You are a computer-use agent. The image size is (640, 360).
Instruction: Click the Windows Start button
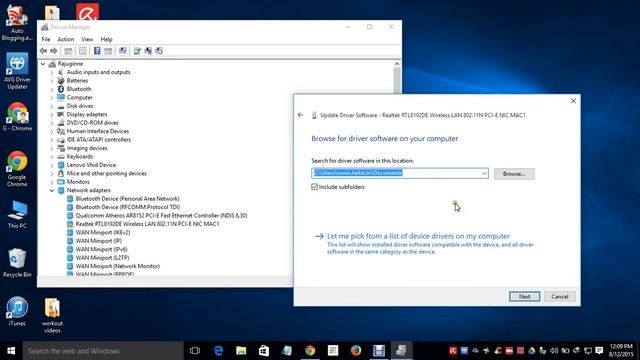coord(11,351)
